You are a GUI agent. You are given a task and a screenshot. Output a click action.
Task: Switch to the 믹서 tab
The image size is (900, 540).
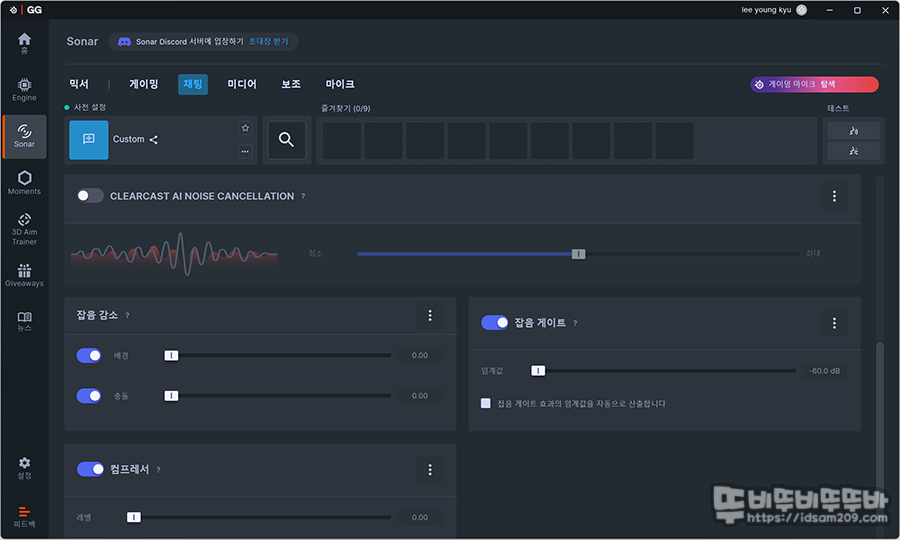click(x=79, y=84)
